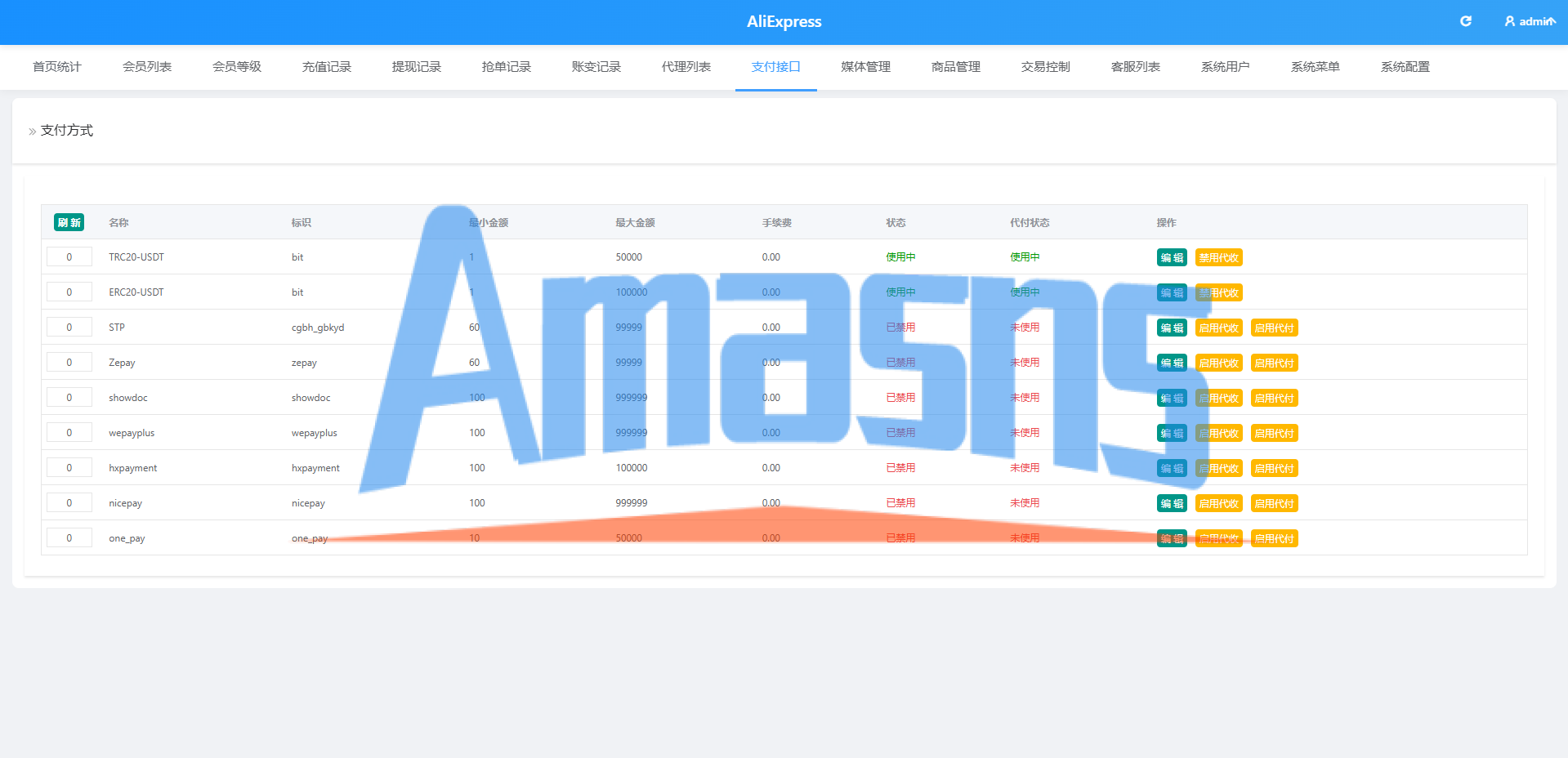
Task: Focus the sort input for TRC20-USDT
Action: [x=69, y=257]
